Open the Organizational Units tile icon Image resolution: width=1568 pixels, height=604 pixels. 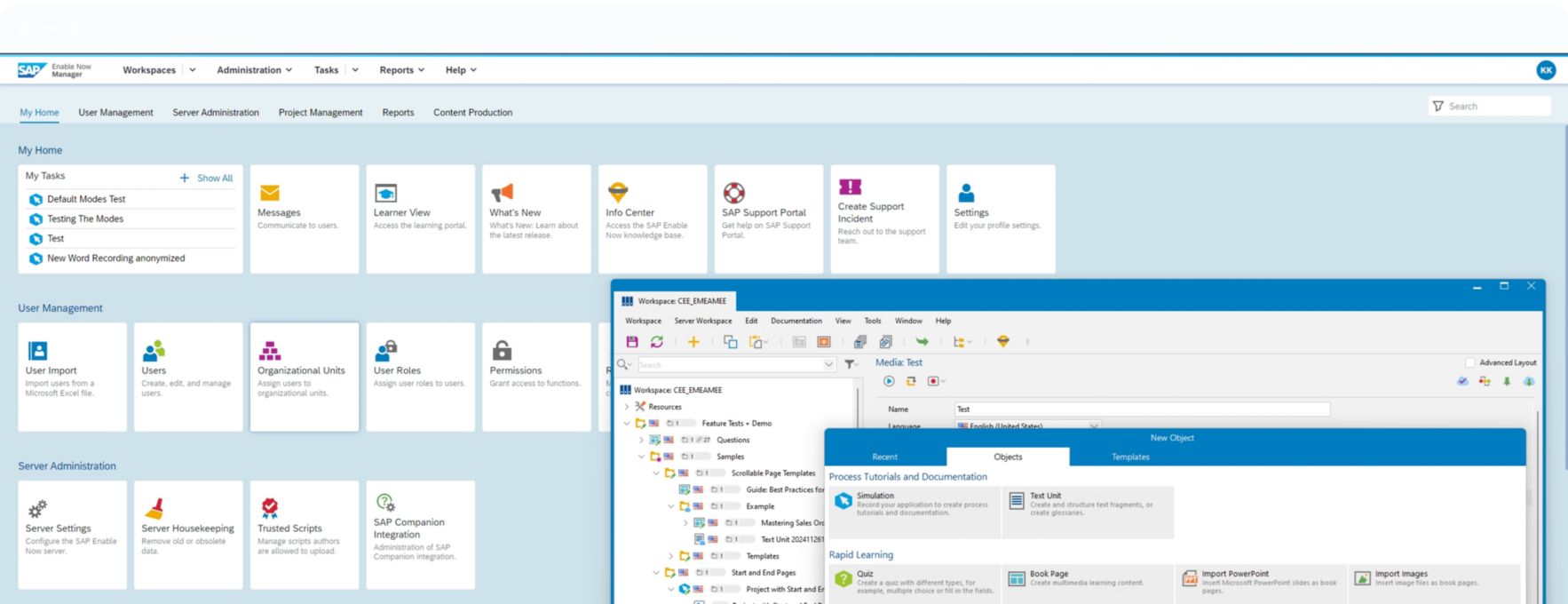[269, 350]
